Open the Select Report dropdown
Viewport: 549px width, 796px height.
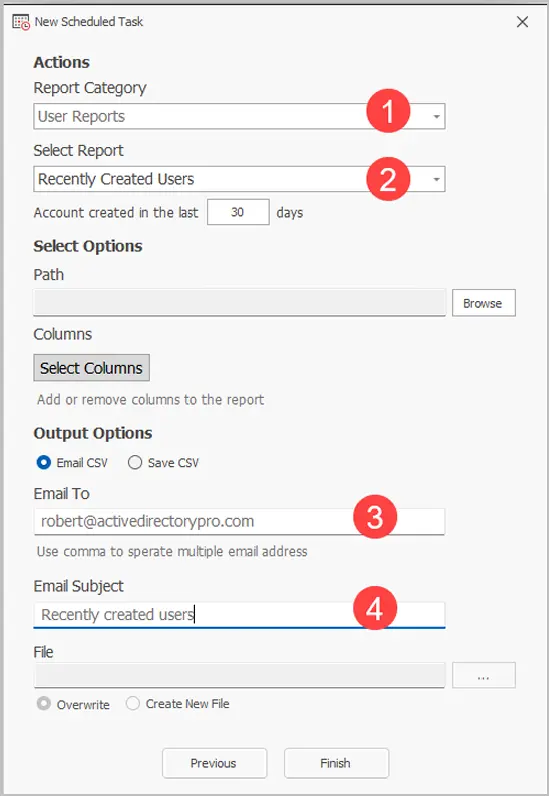[x=239, y=179]
